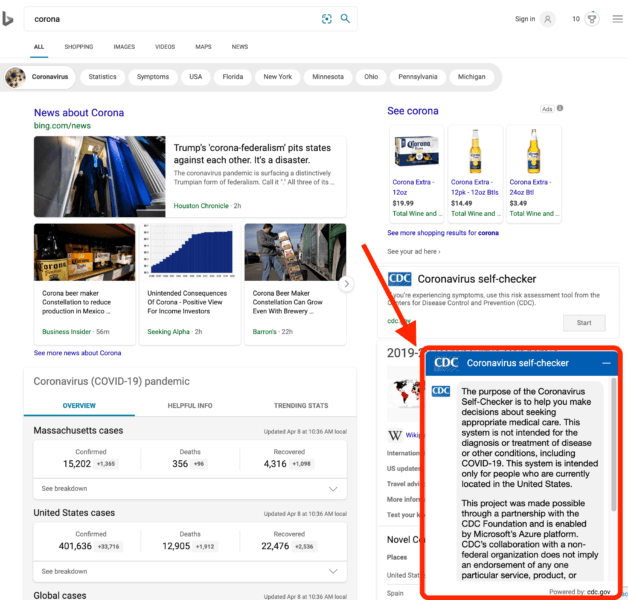628x600 pixels.
Task: Click the Bing logo icon
Action: click(8, 19)
